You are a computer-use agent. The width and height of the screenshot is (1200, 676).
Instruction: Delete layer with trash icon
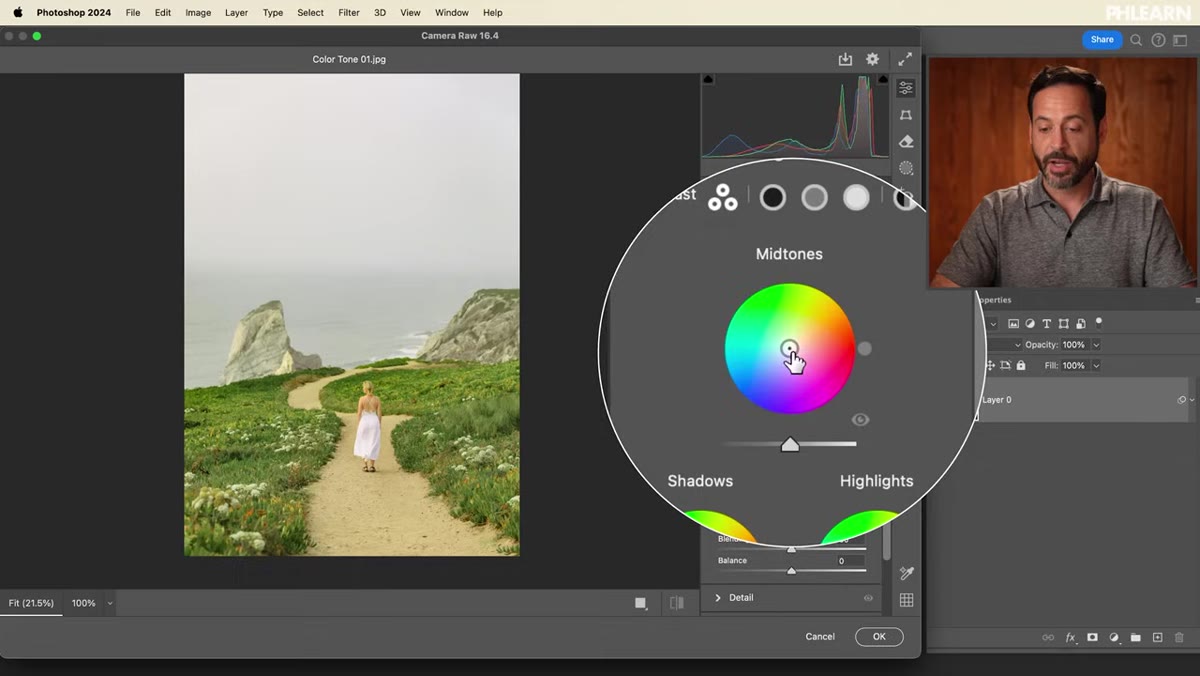point(1180,637)
